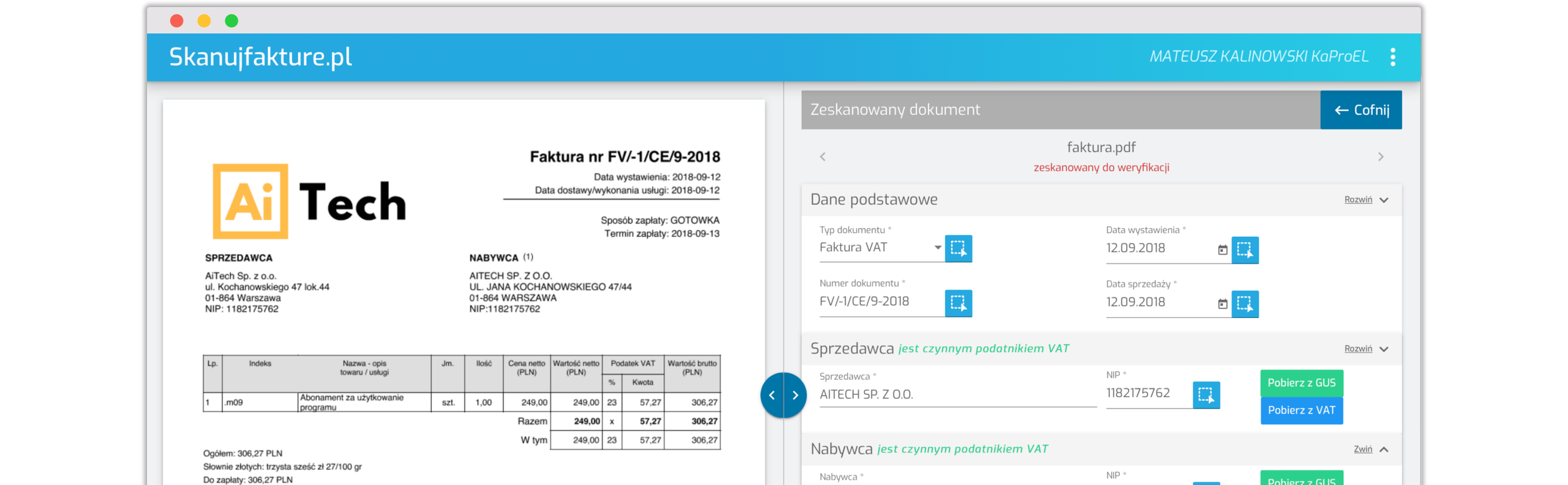
Task: Go to the previous document with the left arrow
Action: tap(822, 156)
